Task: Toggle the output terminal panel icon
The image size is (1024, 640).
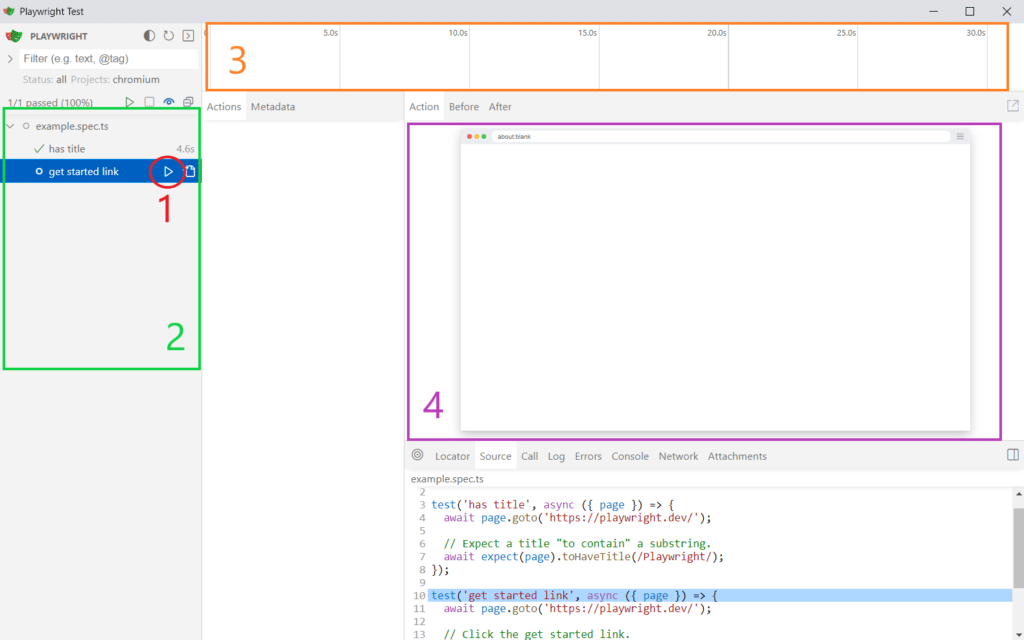Action: tap(188, 36)
